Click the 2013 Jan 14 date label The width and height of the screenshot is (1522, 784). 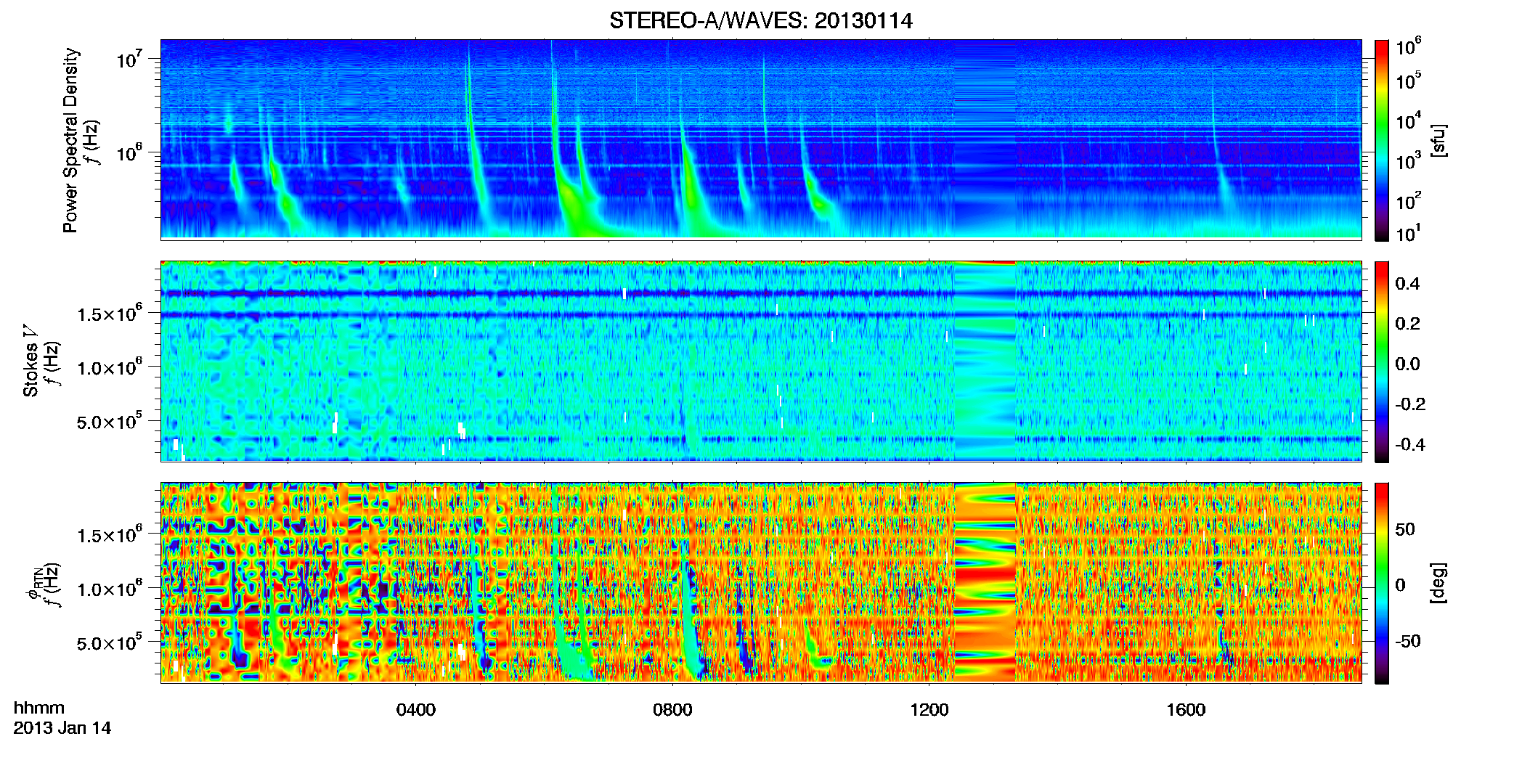click(62, 728)
